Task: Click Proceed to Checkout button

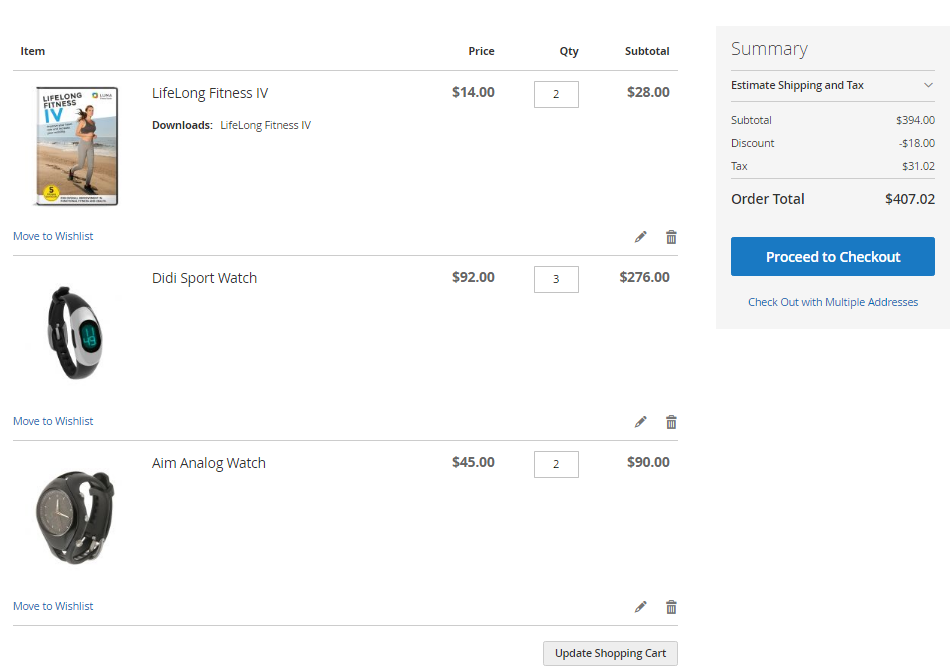Action: click(x=832, y=257)
